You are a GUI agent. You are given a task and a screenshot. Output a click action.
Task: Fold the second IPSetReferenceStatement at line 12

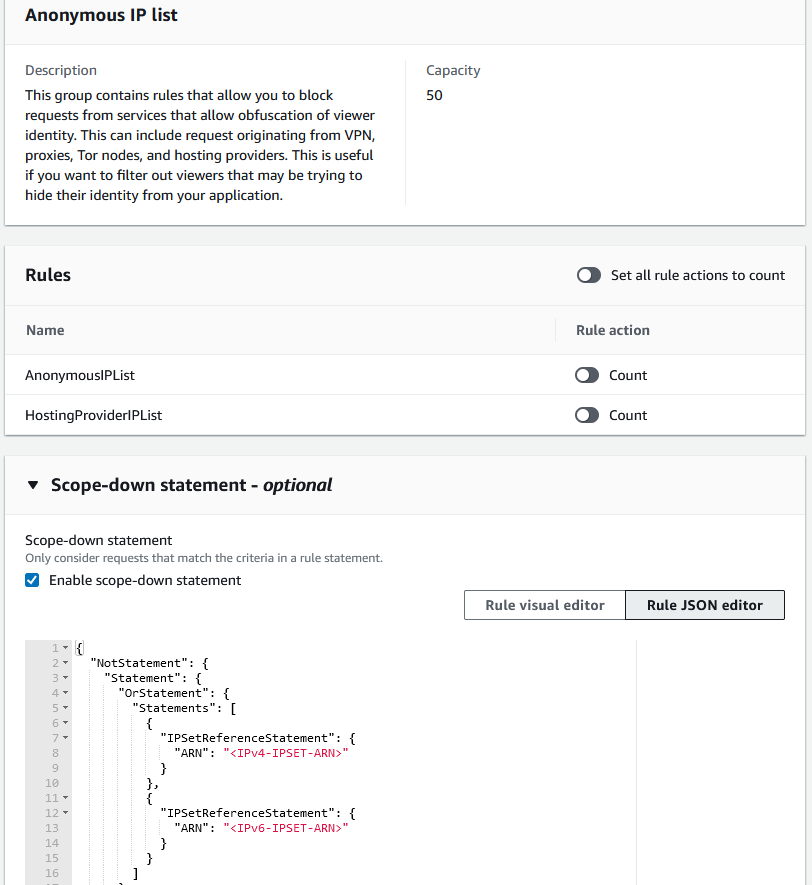(x=64, y=813)
